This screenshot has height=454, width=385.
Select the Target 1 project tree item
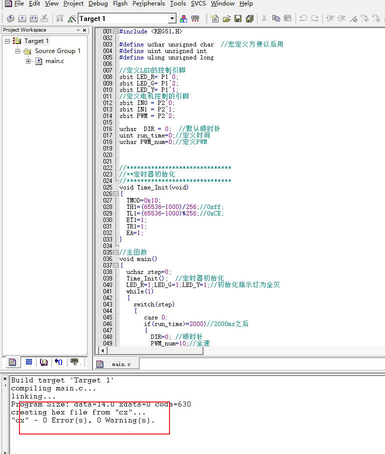(36, 41)
